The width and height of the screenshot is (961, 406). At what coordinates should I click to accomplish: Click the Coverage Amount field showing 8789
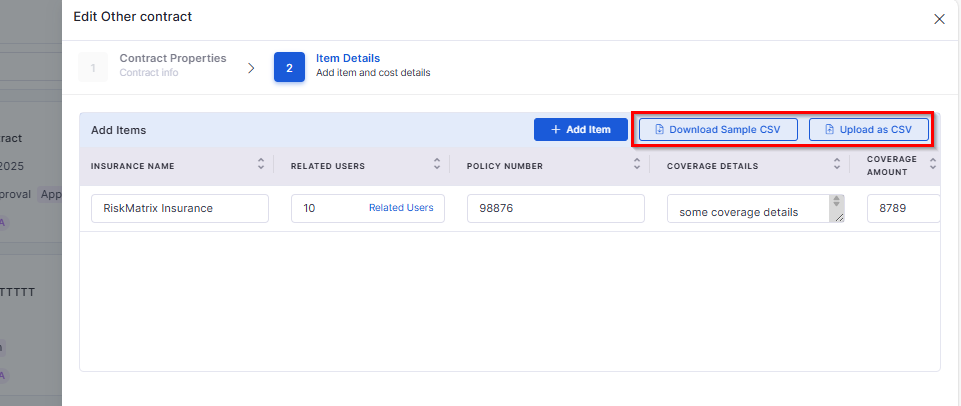coord(903,209)
